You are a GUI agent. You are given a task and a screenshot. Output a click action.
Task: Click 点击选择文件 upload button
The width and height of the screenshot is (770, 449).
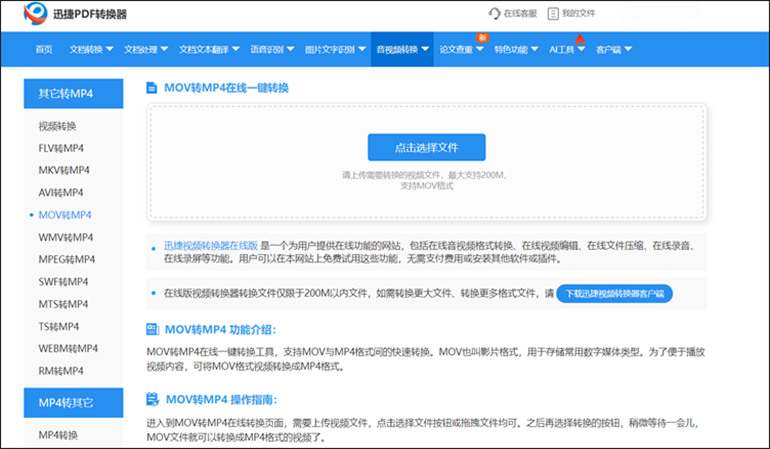(x=426, y=147)
